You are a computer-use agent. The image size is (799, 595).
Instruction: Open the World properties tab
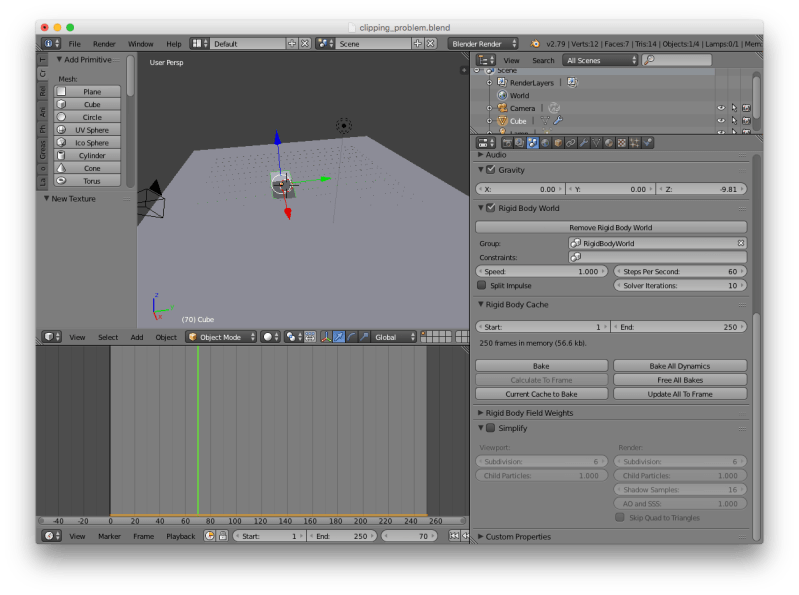(545, 143)
